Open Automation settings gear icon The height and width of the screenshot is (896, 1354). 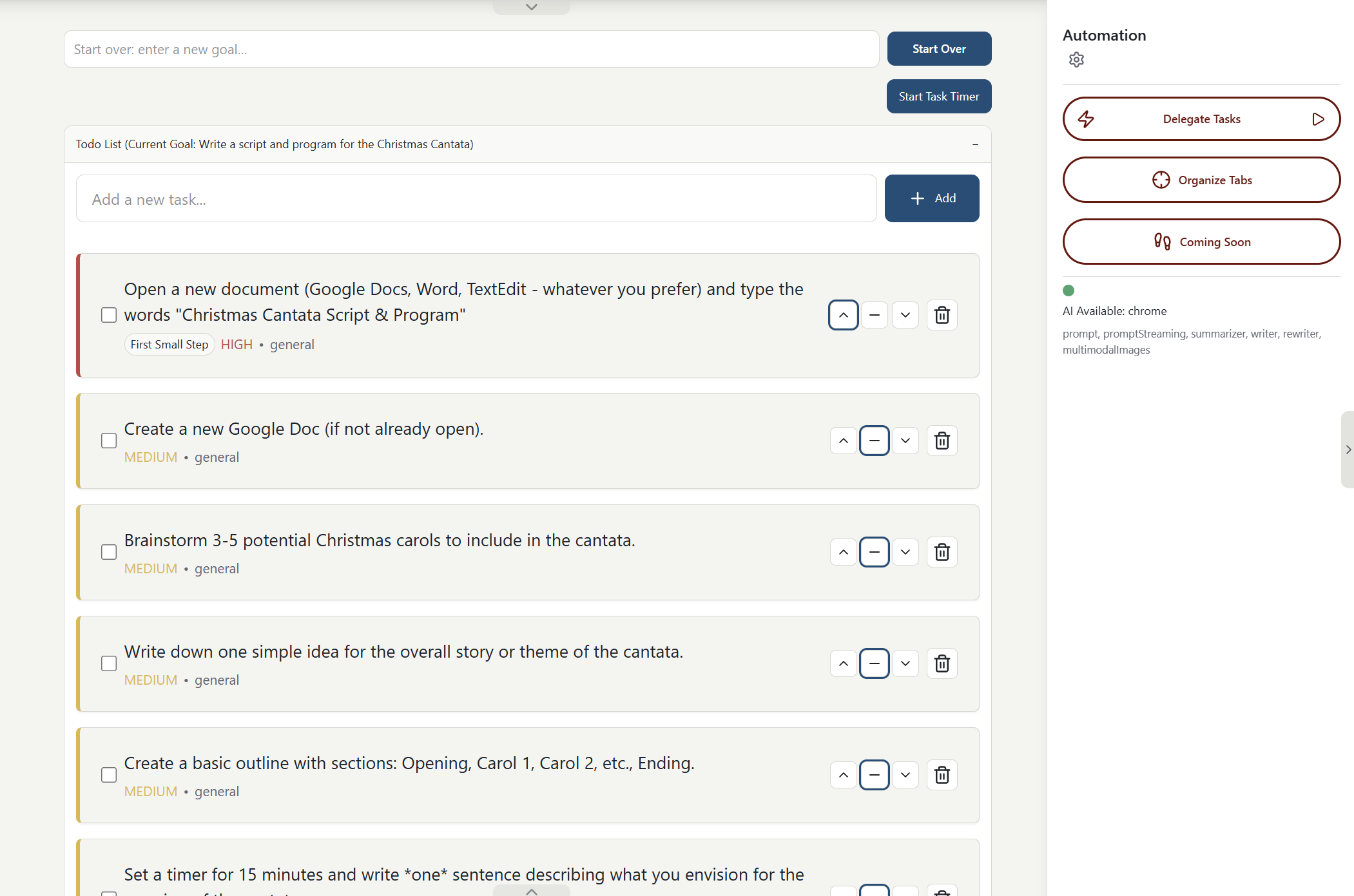pos(1076,60)
